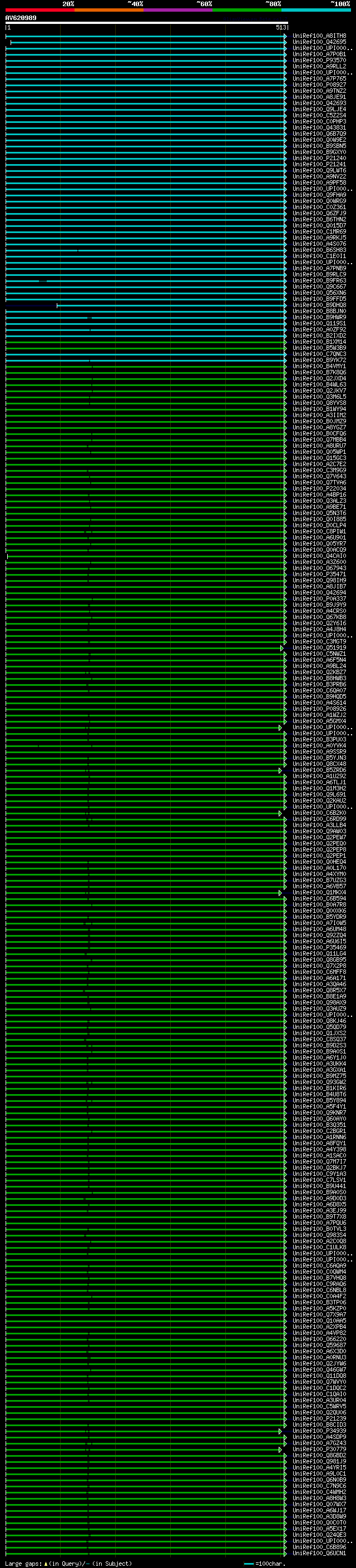Select hit label UniRef100_Q9LJE4

(319, 110)
